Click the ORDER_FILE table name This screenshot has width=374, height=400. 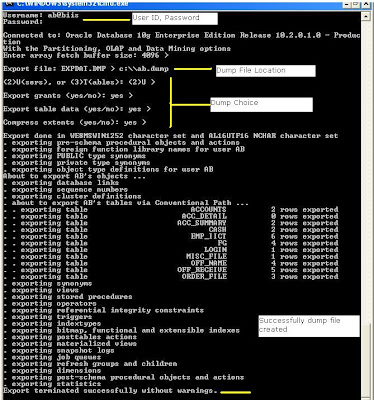tap(204, 276)
